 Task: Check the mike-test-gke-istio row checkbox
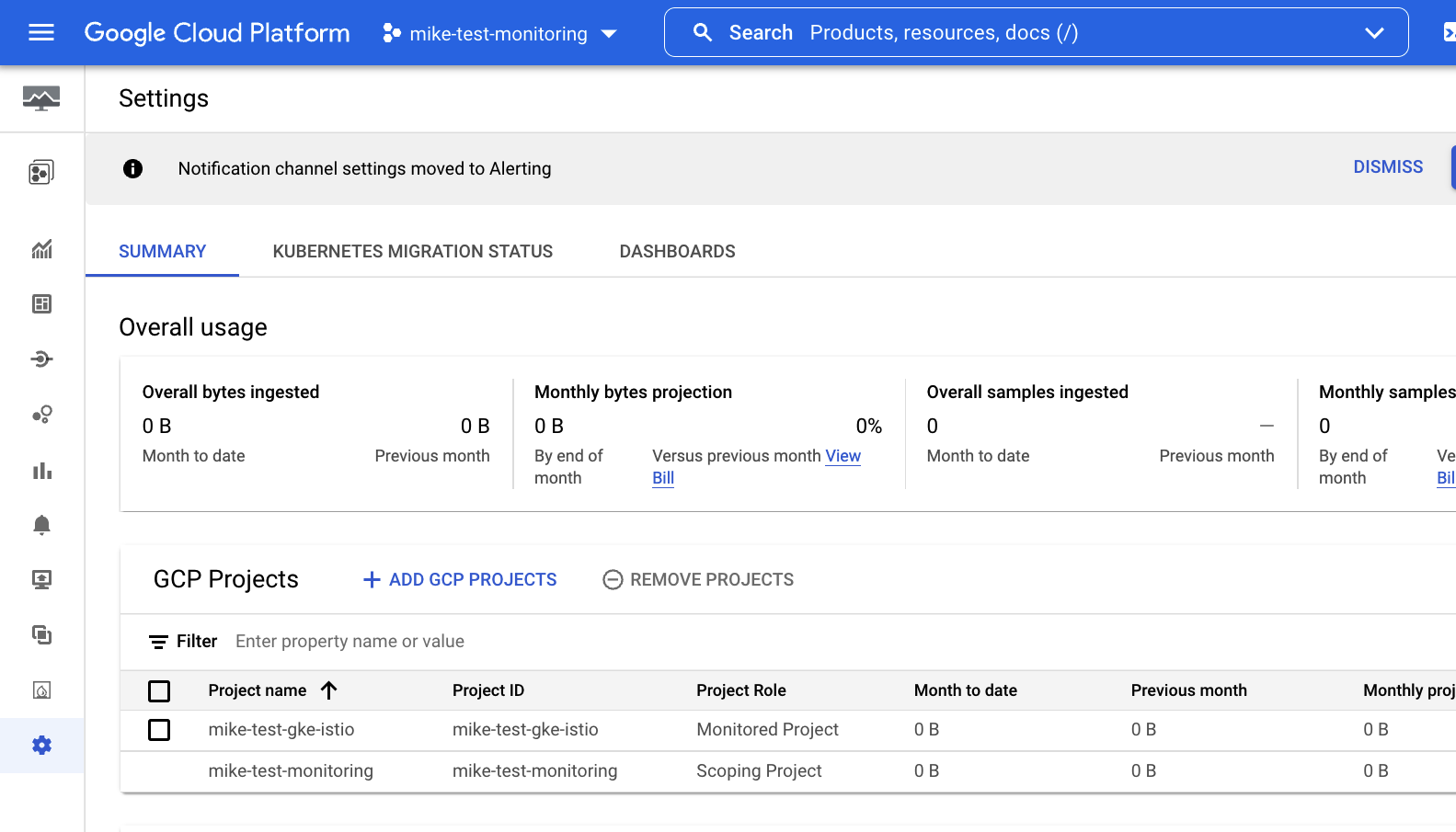click(159, 730)
